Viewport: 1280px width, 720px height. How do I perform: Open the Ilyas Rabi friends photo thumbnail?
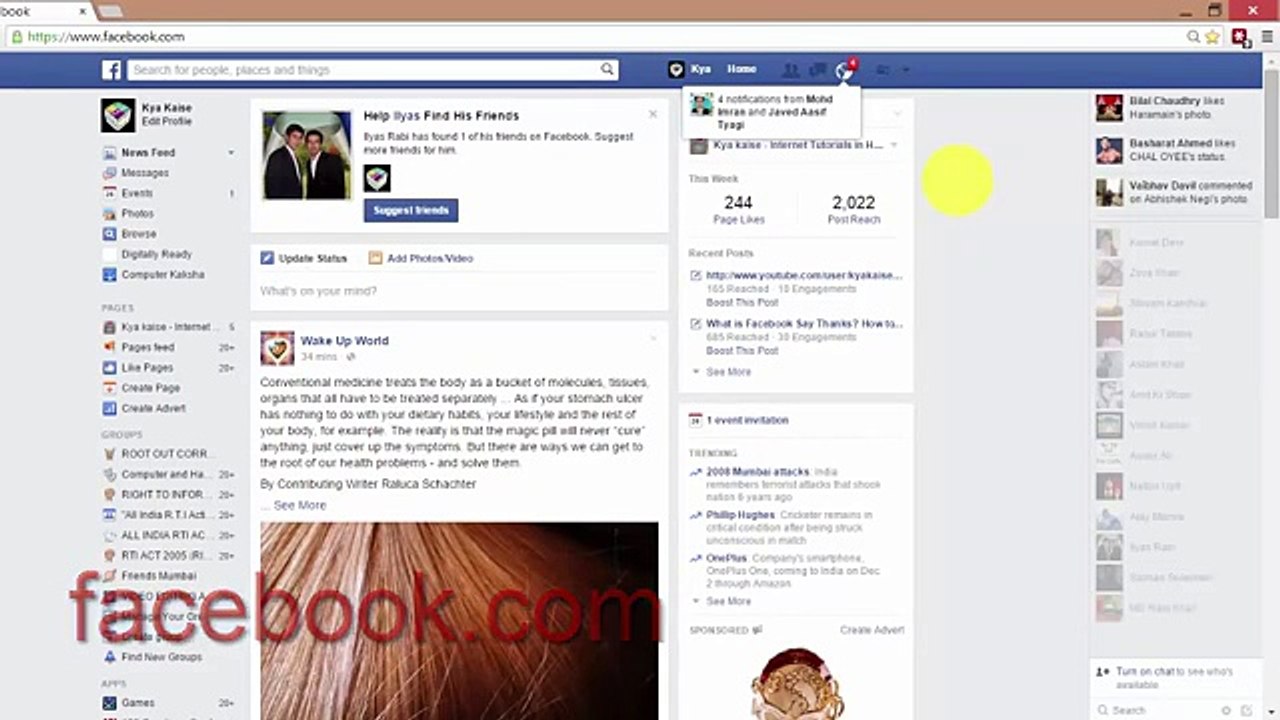(x=307, y=155)
